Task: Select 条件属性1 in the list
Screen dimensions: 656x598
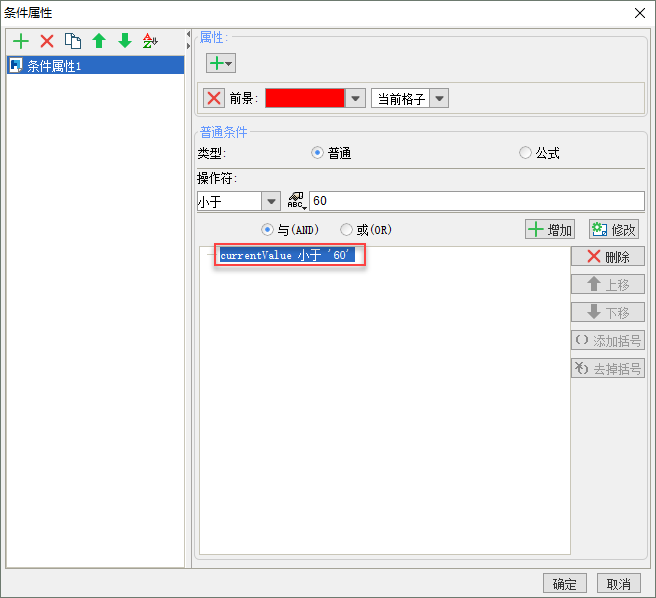Action: 95,65
